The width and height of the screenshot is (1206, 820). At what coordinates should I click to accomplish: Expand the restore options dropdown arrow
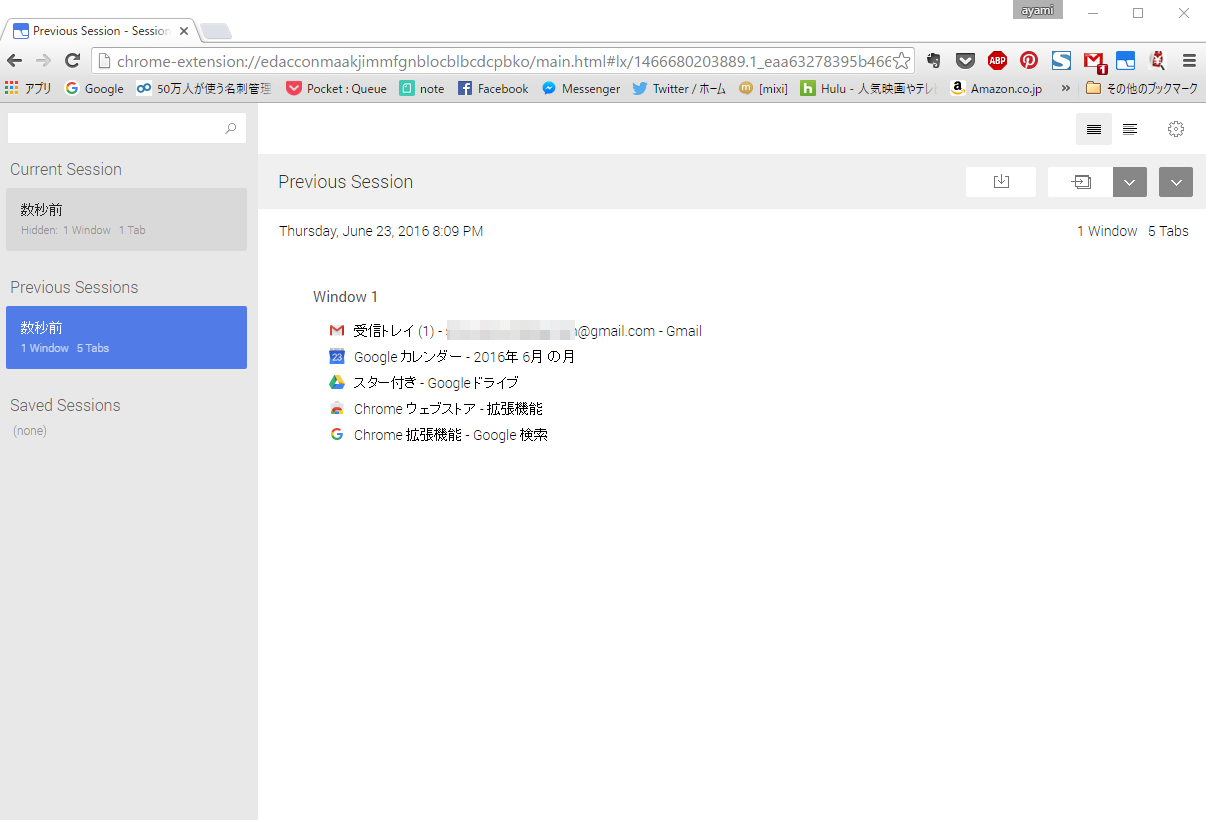click(x=1130, y=182)
